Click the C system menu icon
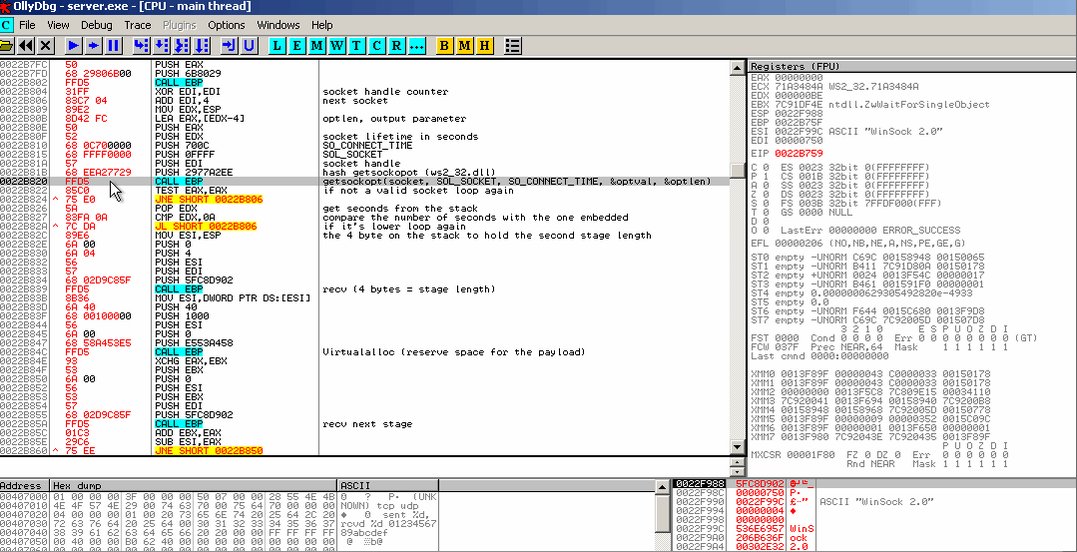This screenshot has width=1077, height=552. [x=6, y=25]
